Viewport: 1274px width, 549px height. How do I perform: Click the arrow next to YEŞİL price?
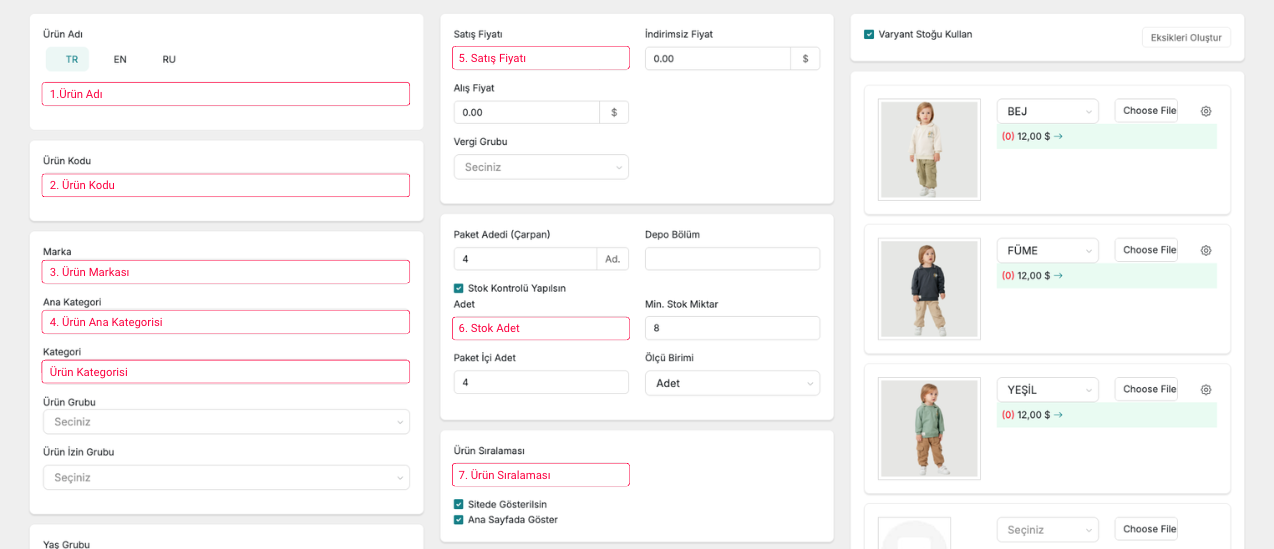(1058, 415)
